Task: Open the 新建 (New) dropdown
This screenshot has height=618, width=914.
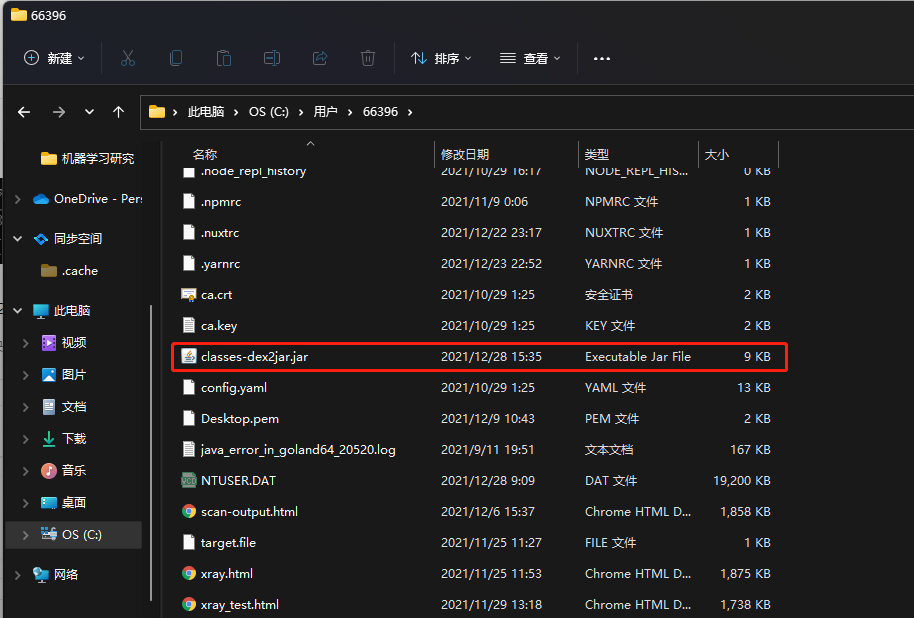Action: (x=54, y=58)
